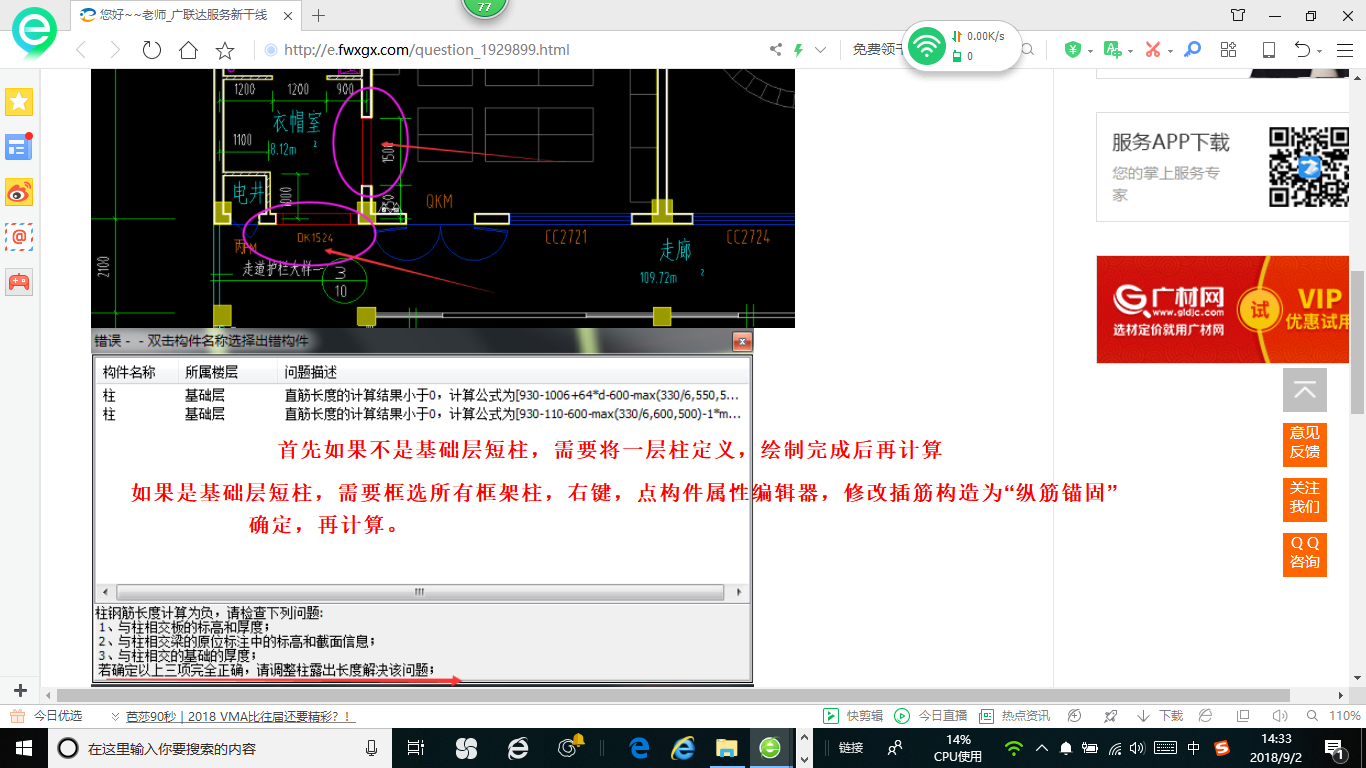Click the 110% zoom level control
This screenshot has width=1366, height=768.
pyautogui.click(x=1336, y=716)
